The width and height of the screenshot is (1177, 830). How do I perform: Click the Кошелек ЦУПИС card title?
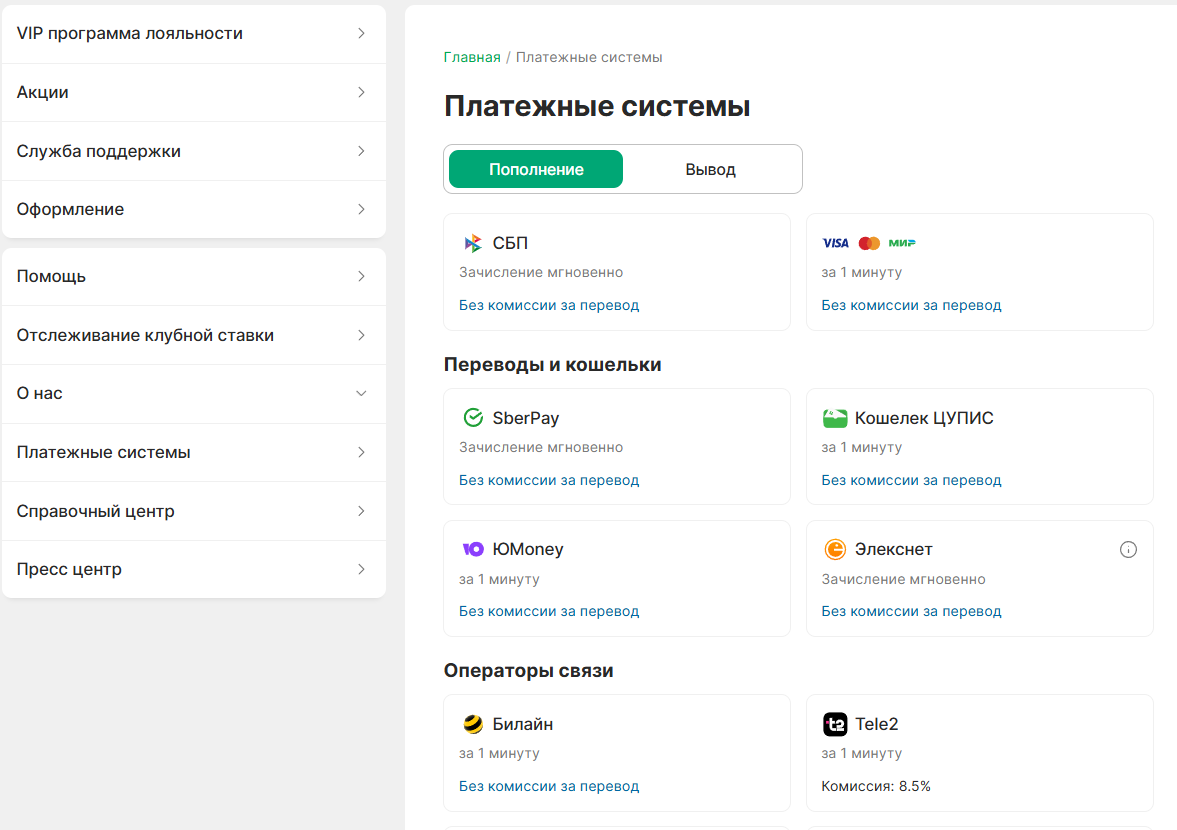(924, 418)
